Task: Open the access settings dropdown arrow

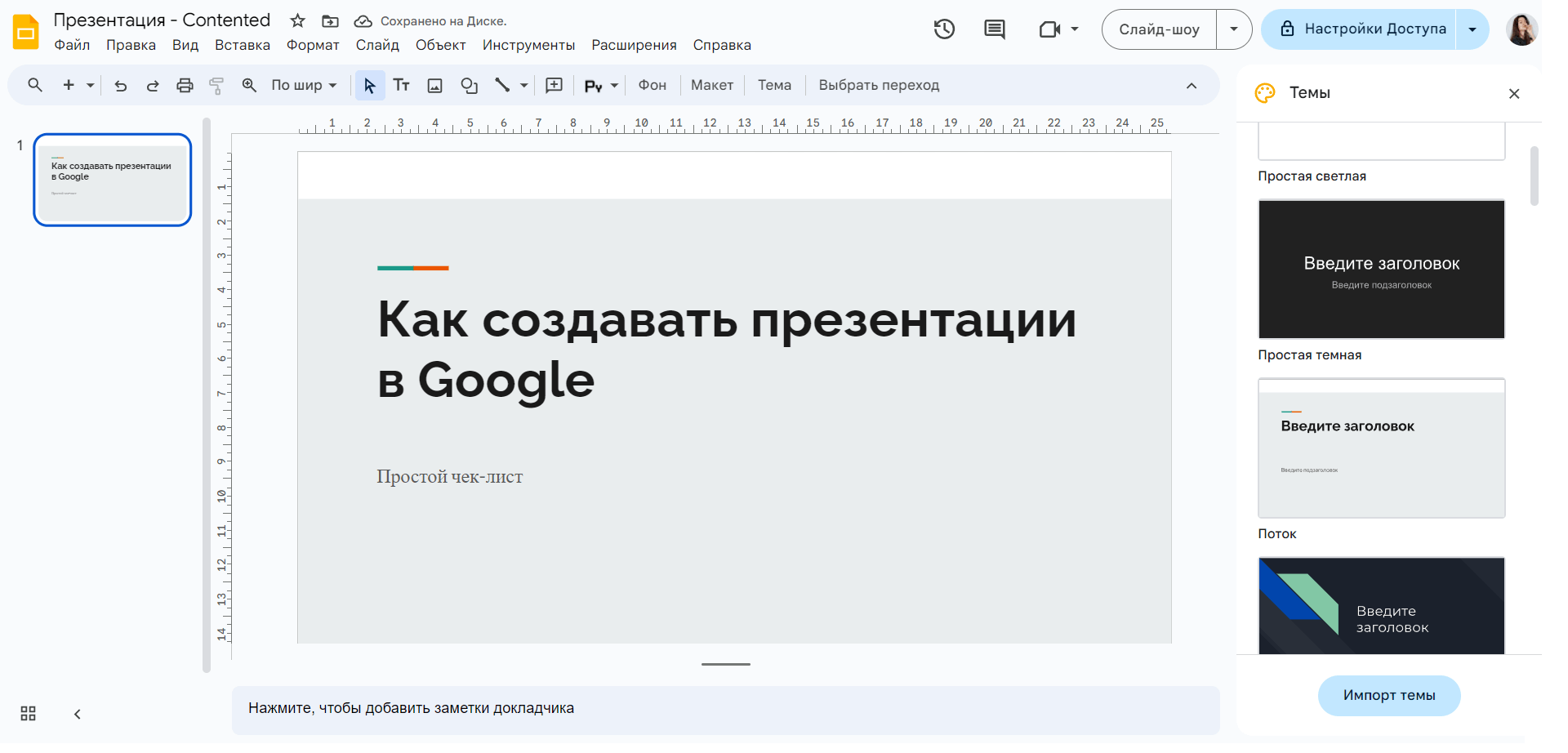Action: (1472, 29)
